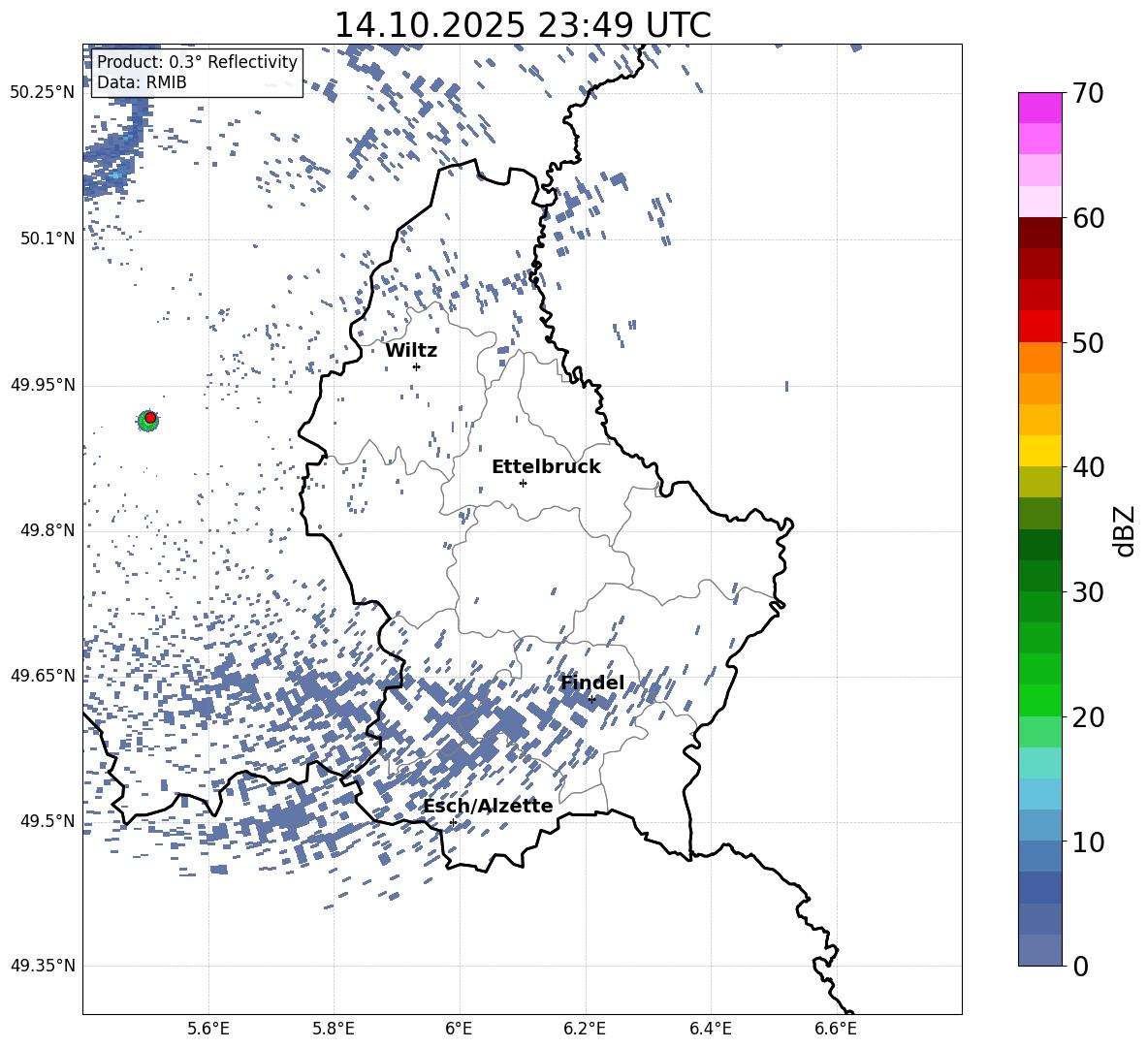Click the Esch/Alzette city label
The height and width of the screenshot is (1048, 1148).
[488, 807]
